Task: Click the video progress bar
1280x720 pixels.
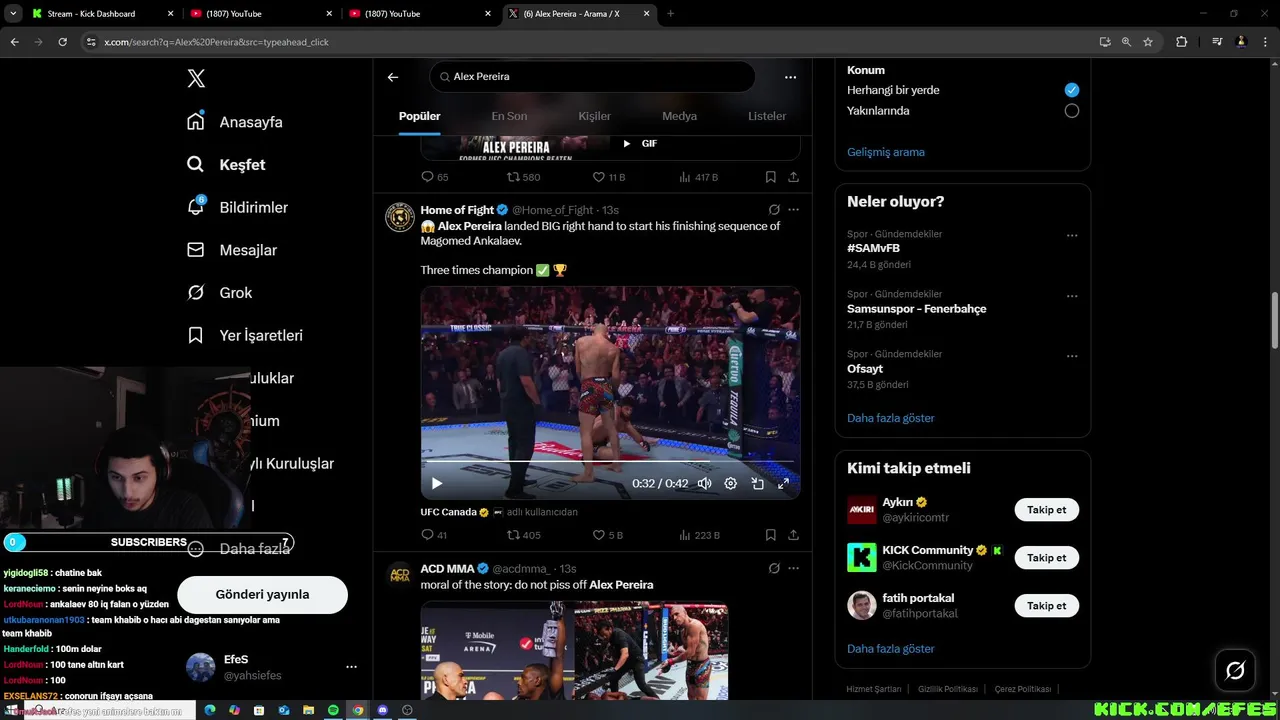Action: click(x=610, y=462)
